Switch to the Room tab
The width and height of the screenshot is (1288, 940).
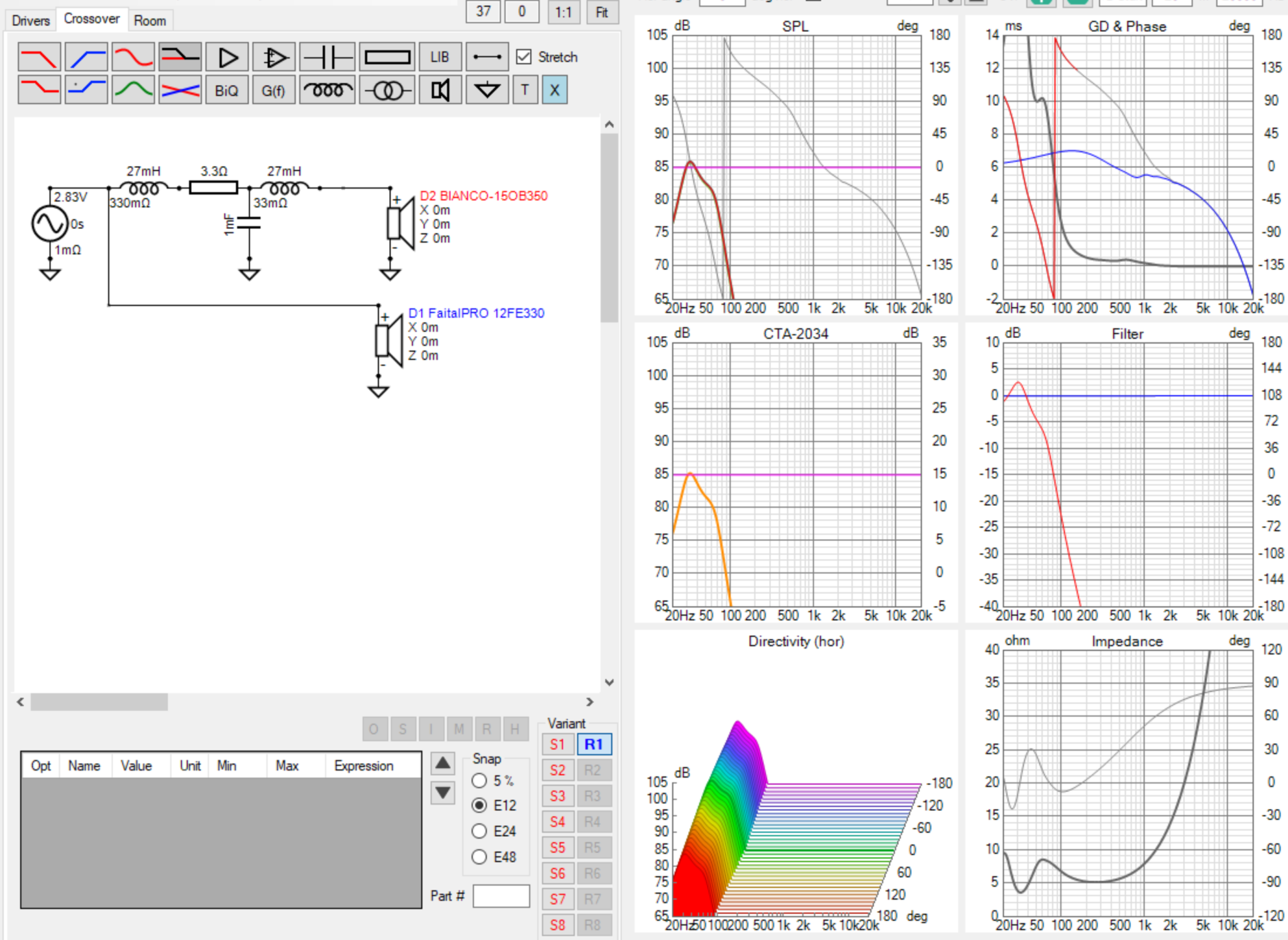click(x=150, y=20)
